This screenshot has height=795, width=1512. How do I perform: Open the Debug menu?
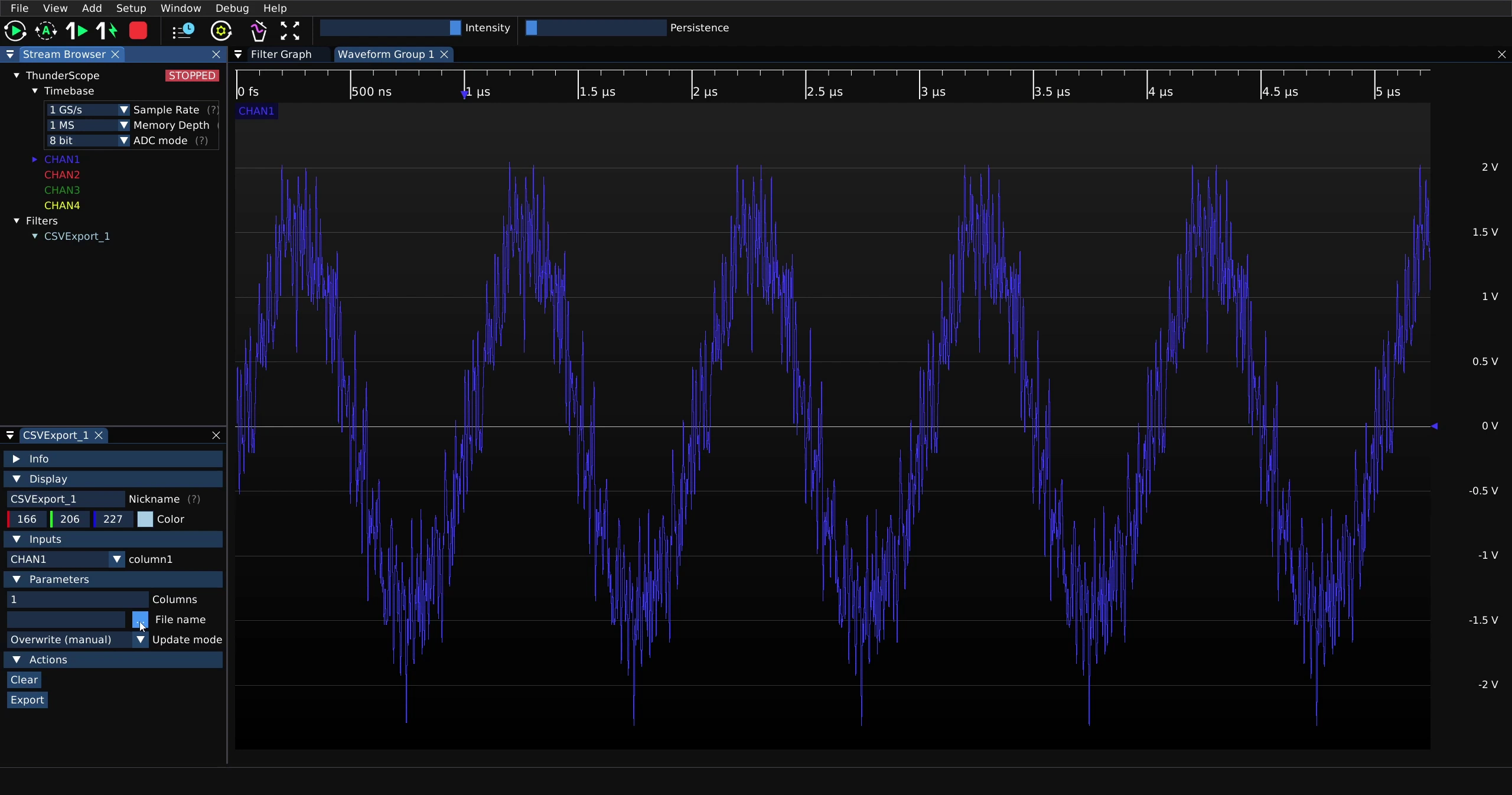click(x=232, y=8)
